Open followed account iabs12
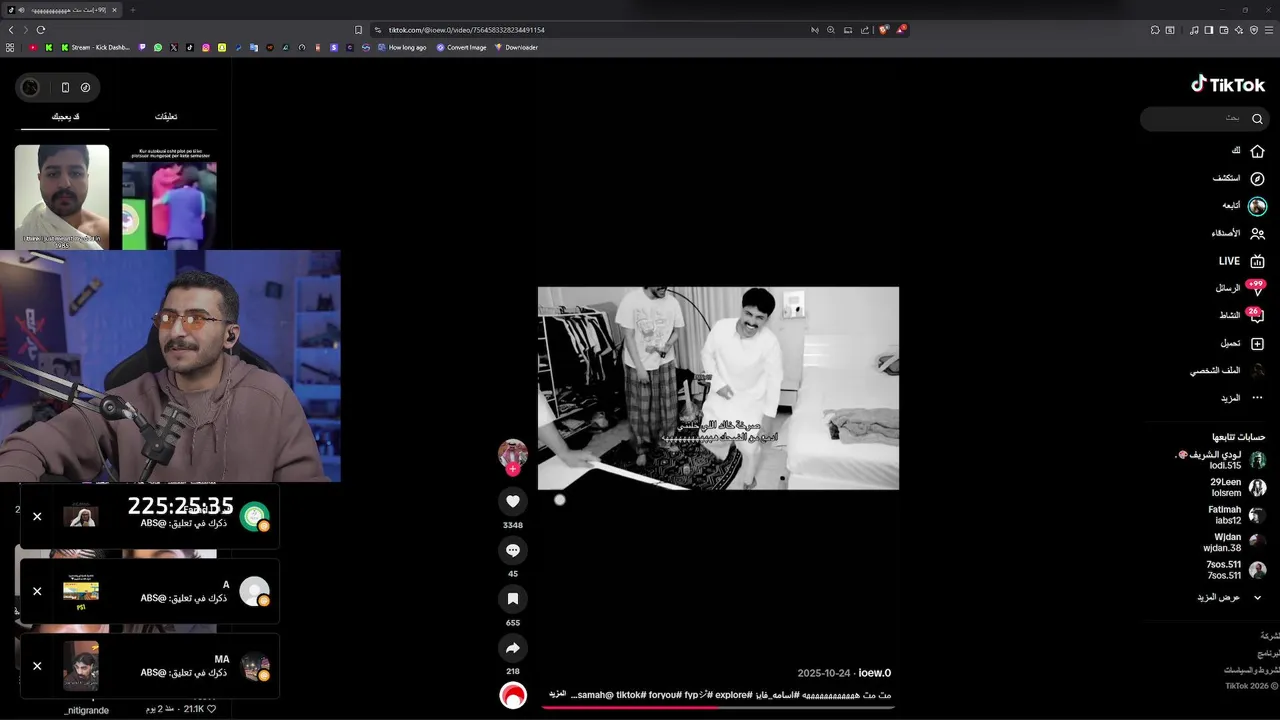 pyautogui.click(x=1236, y=515)
